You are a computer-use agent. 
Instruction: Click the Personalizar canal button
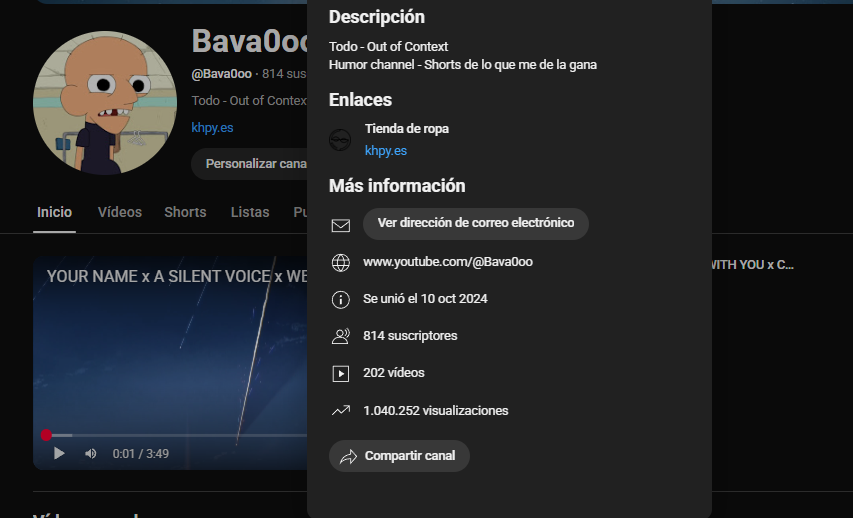coord(249,164)
